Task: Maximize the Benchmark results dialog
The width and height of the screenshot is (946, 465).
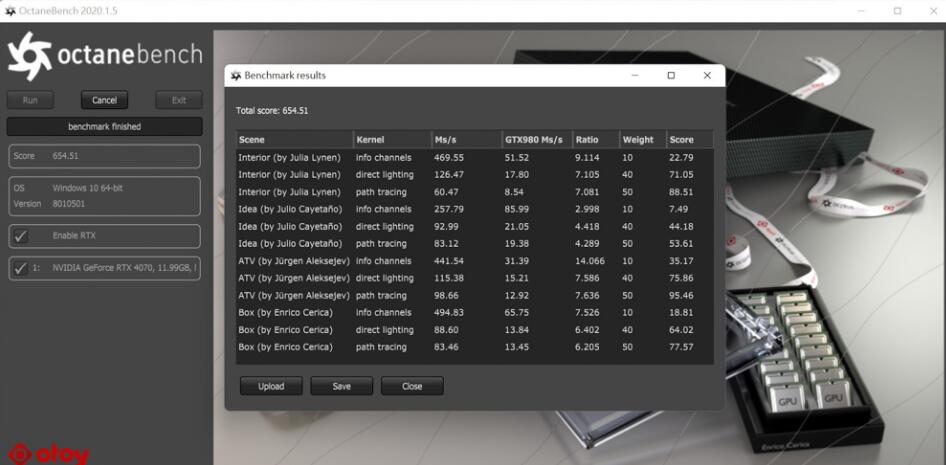Action: (671, 75)
